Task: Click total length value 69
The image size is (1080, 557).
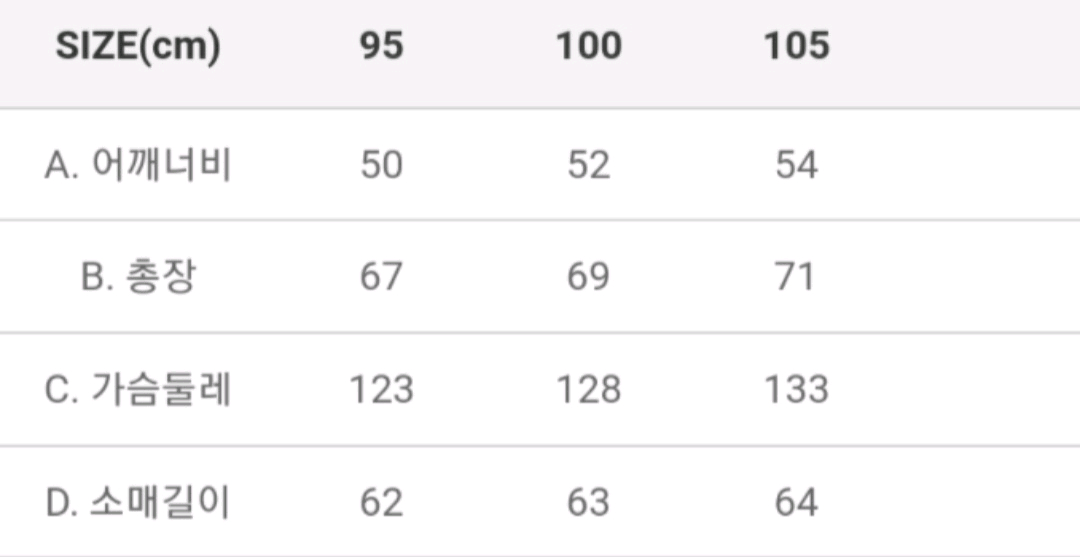Action: coord(588,277)
